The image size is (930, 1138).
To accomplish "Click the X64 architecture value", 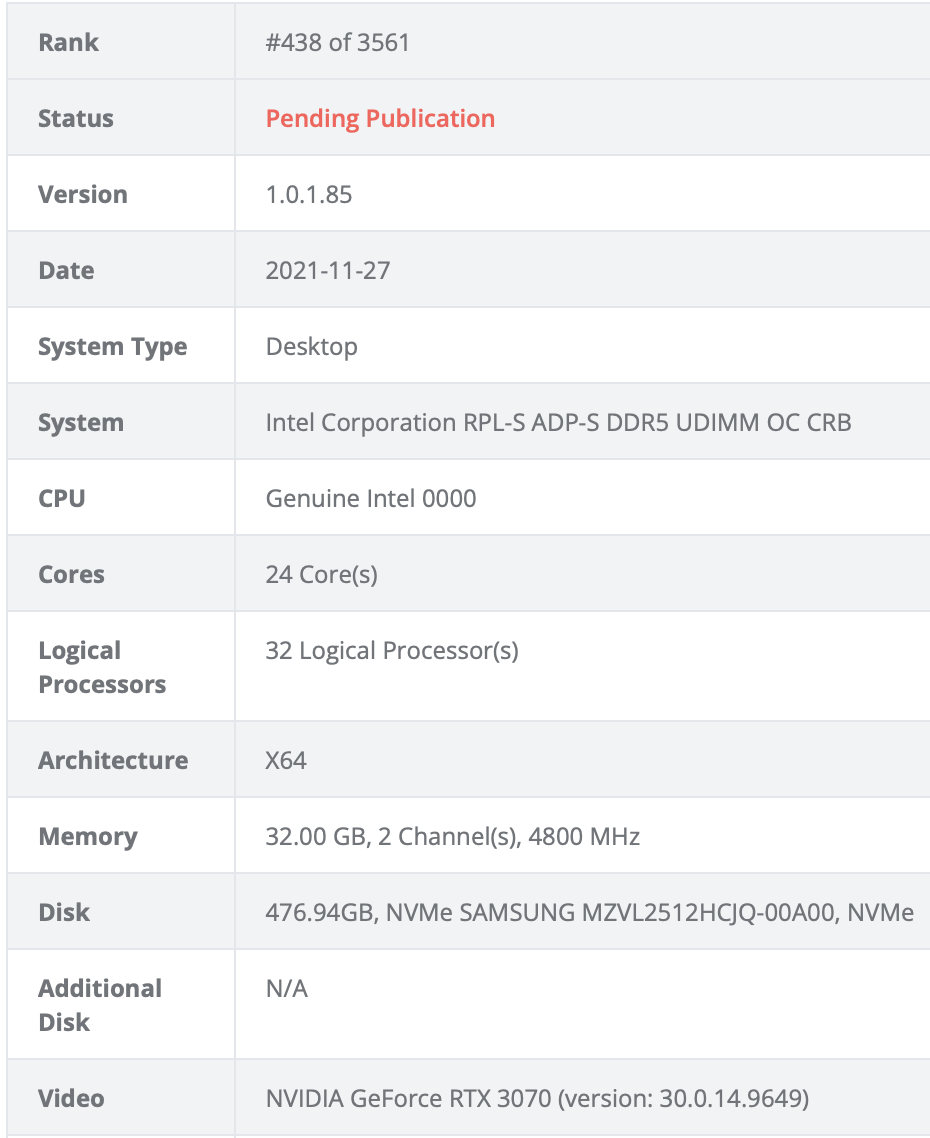I will coord(286,760).
